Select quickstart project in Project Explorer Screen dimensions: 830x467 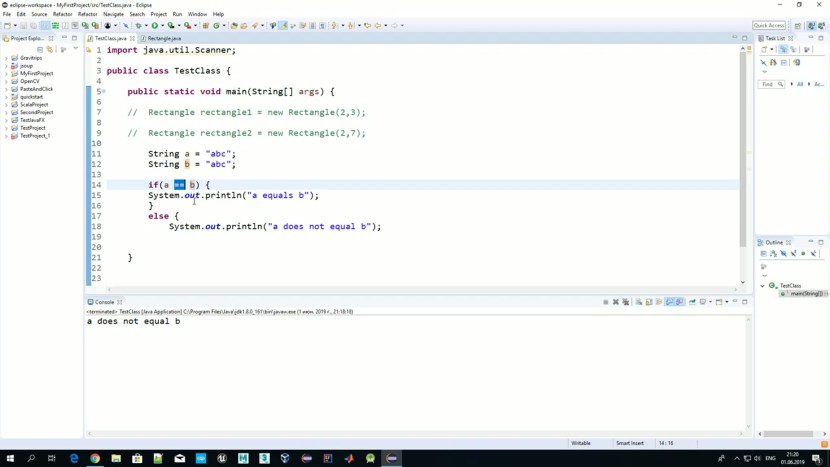click(x=31, y=97)
